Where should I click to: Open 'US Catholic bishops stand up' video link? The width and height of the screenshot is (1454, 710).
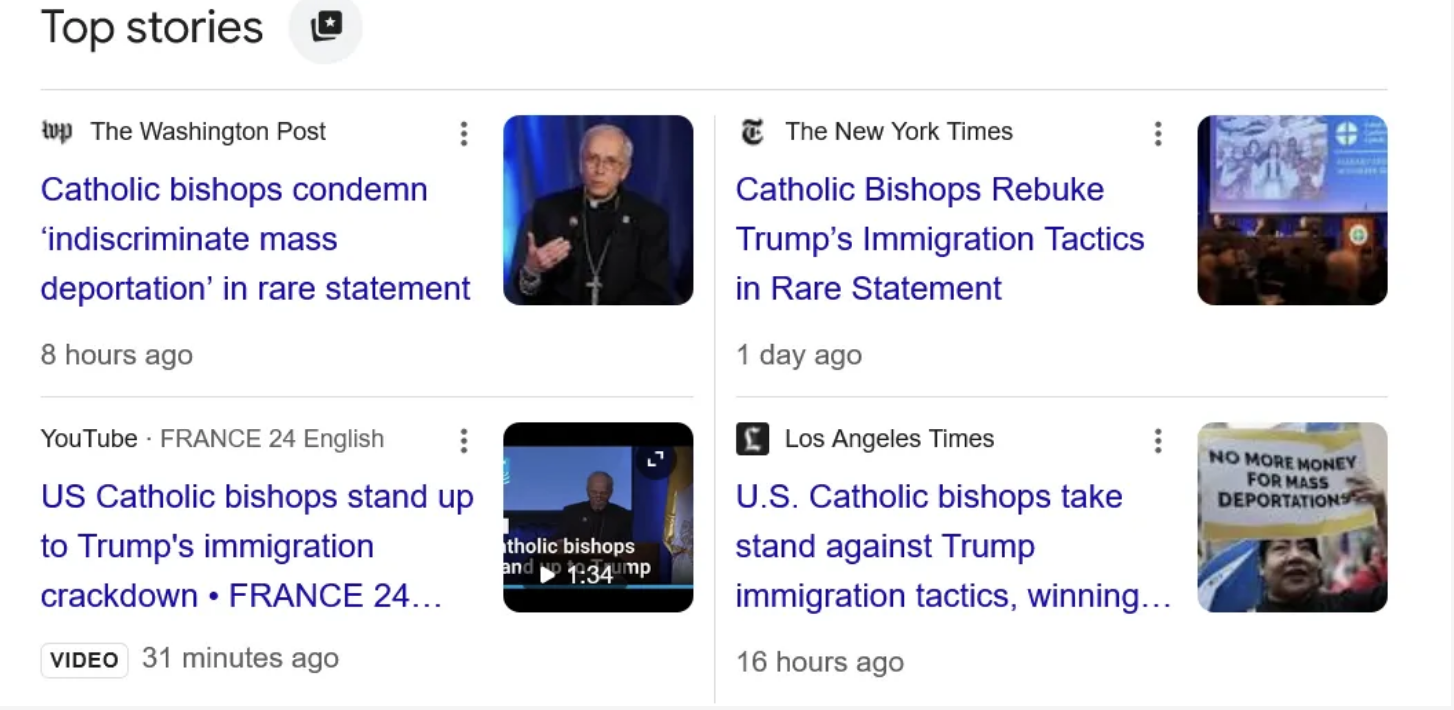(x=256, y=546)
